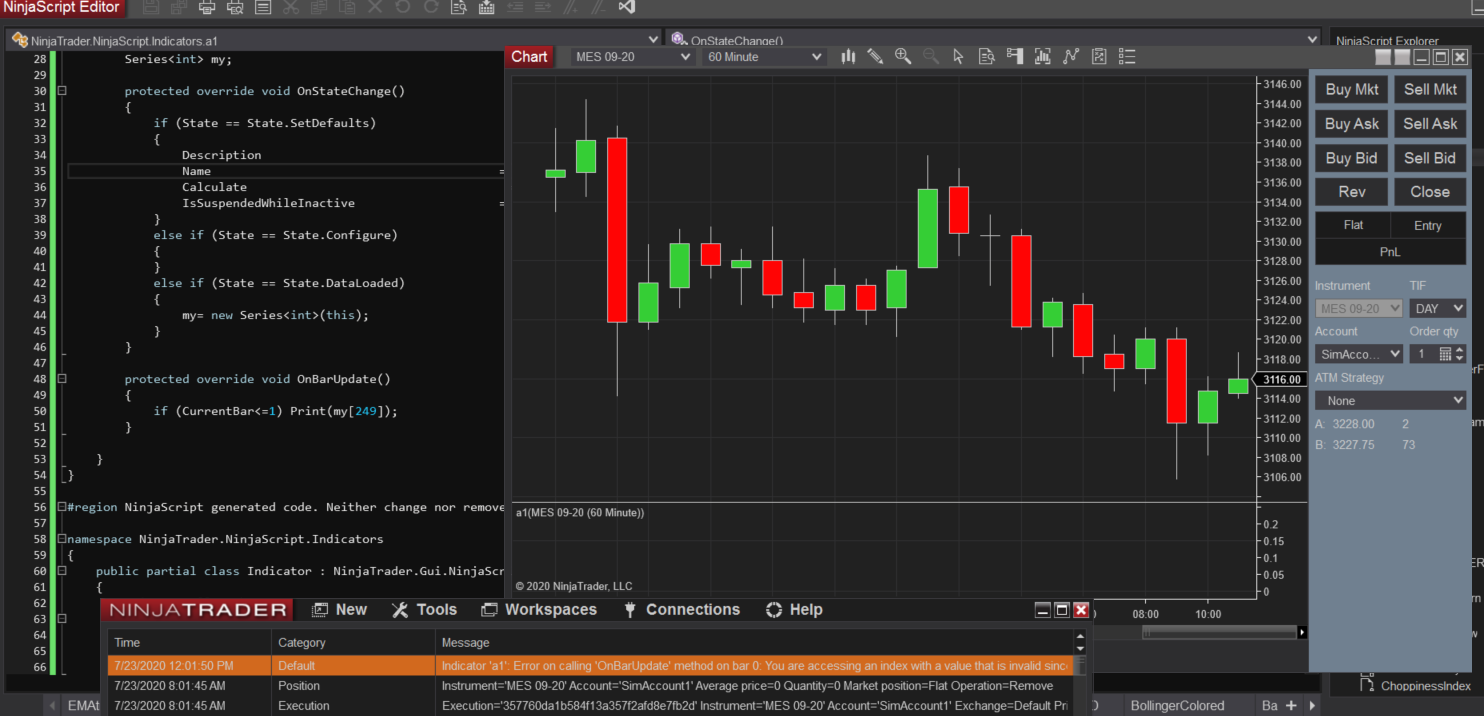Image resolution: width=1484 pixels, height=716 pixels.
Task: Open the Data Box icon on chart toolbar
Action: [986, 57]
